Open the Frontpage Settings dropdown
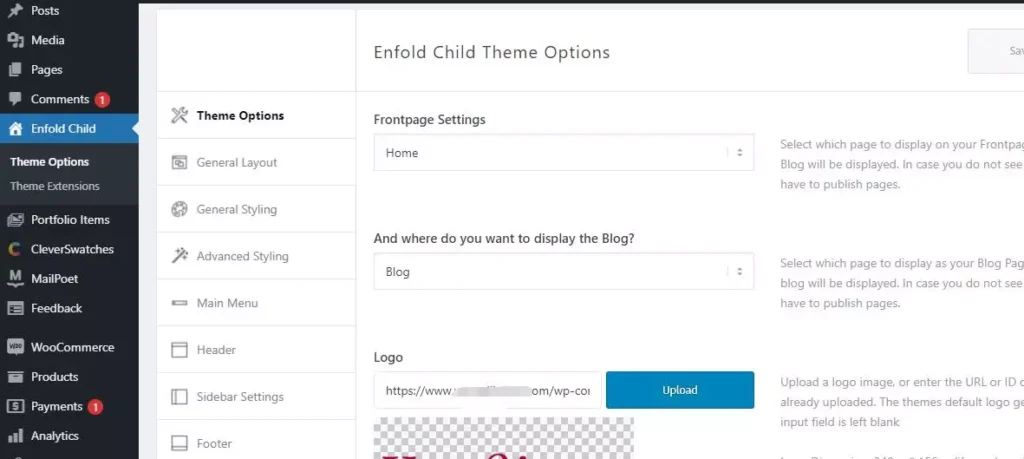The image size is (1024, 459). pos(563,153)
